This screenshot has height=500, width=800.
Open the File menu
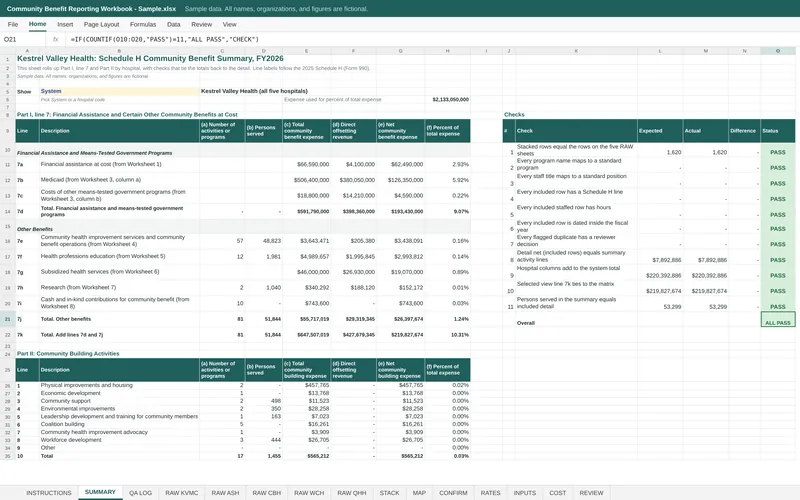13,24
